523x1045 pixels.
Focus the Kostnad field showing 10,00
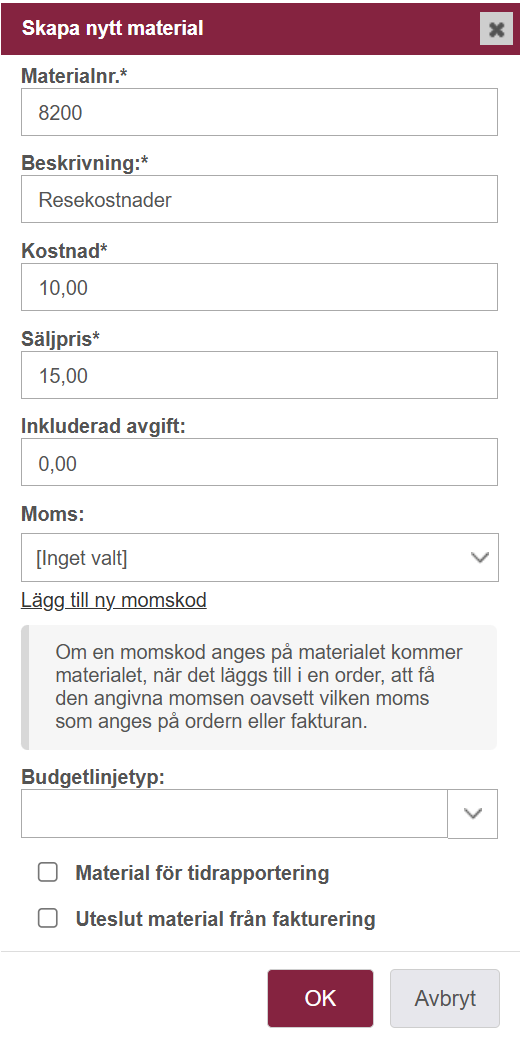[259, 287]
